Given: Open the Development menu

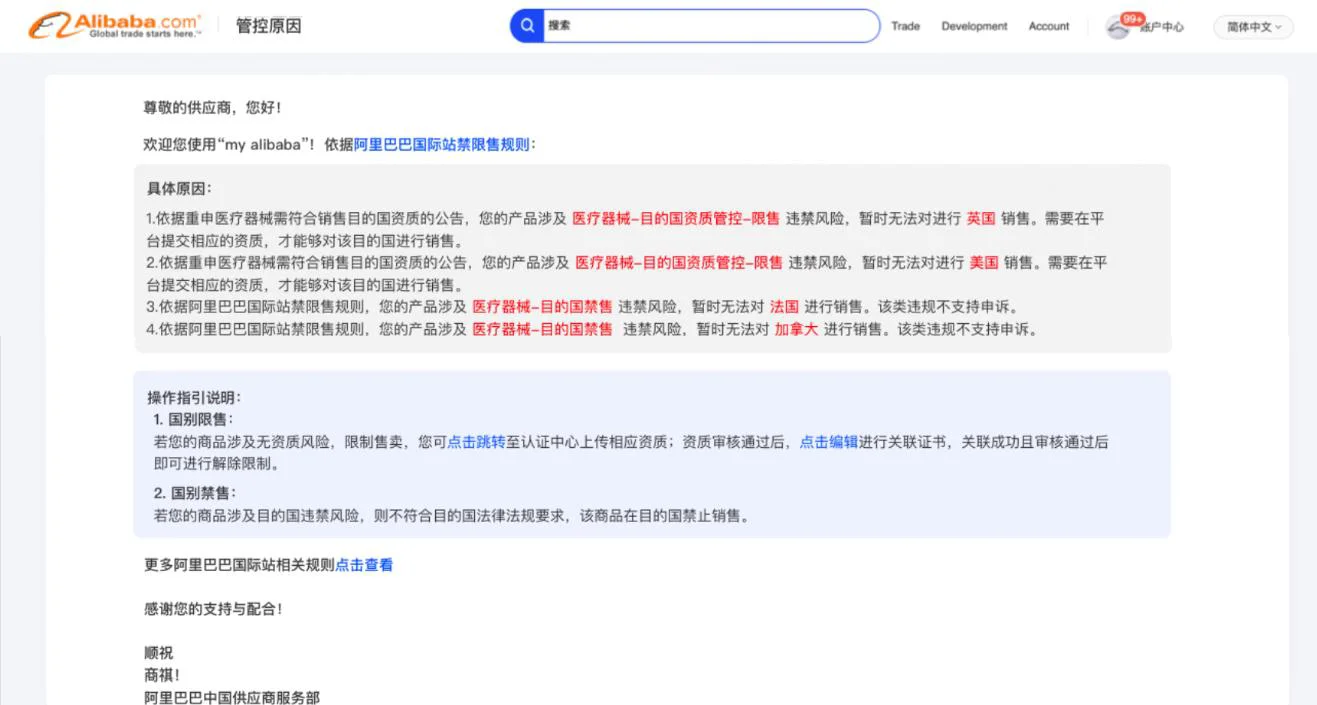Looking at the screenshot, I should (x=974, y=26).
